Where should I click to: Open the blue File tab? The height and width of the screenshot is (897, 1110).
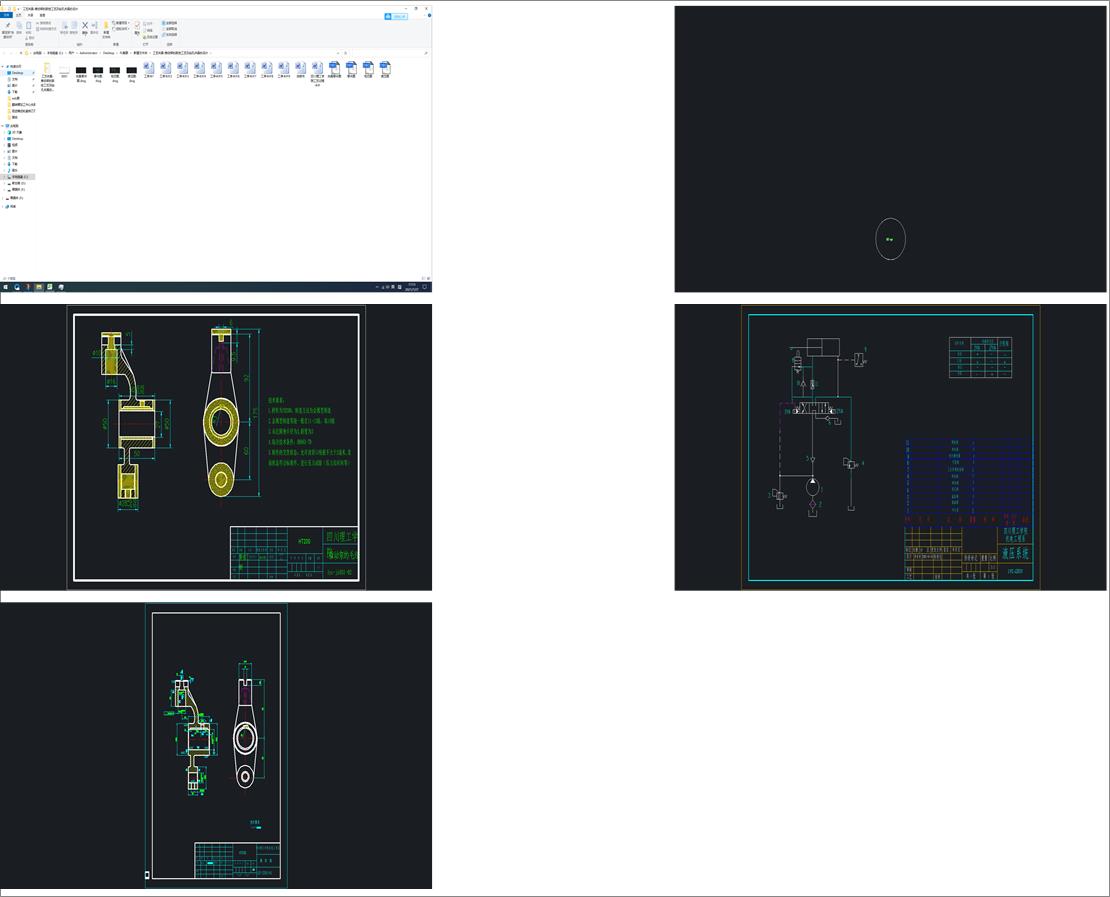[x=6, y=15]
